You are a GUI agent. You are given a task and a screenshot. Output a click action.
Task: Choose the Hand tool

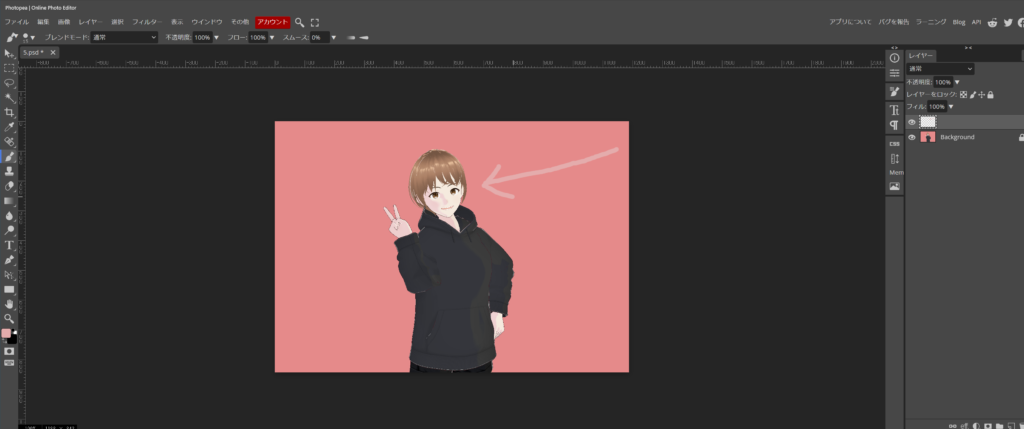[x=9, y=303]
